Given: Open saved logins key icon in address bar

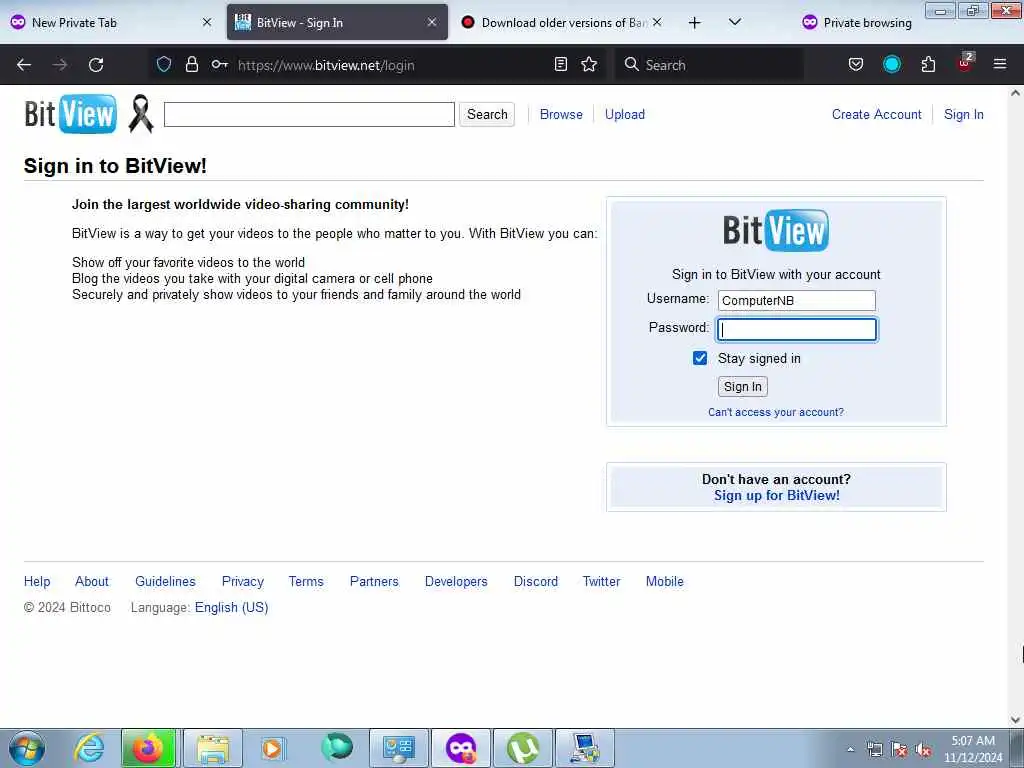Looking at the screenshot, I should point(219,64).
